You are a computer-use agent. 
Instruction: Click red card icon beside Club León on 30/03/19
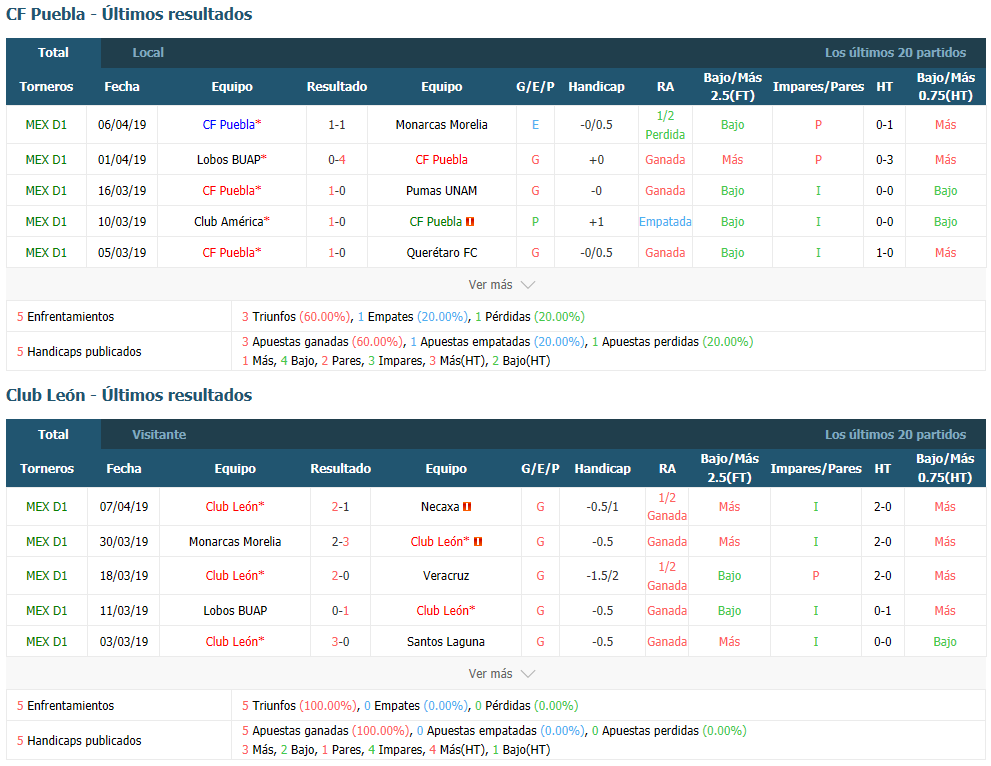[478, 542]
